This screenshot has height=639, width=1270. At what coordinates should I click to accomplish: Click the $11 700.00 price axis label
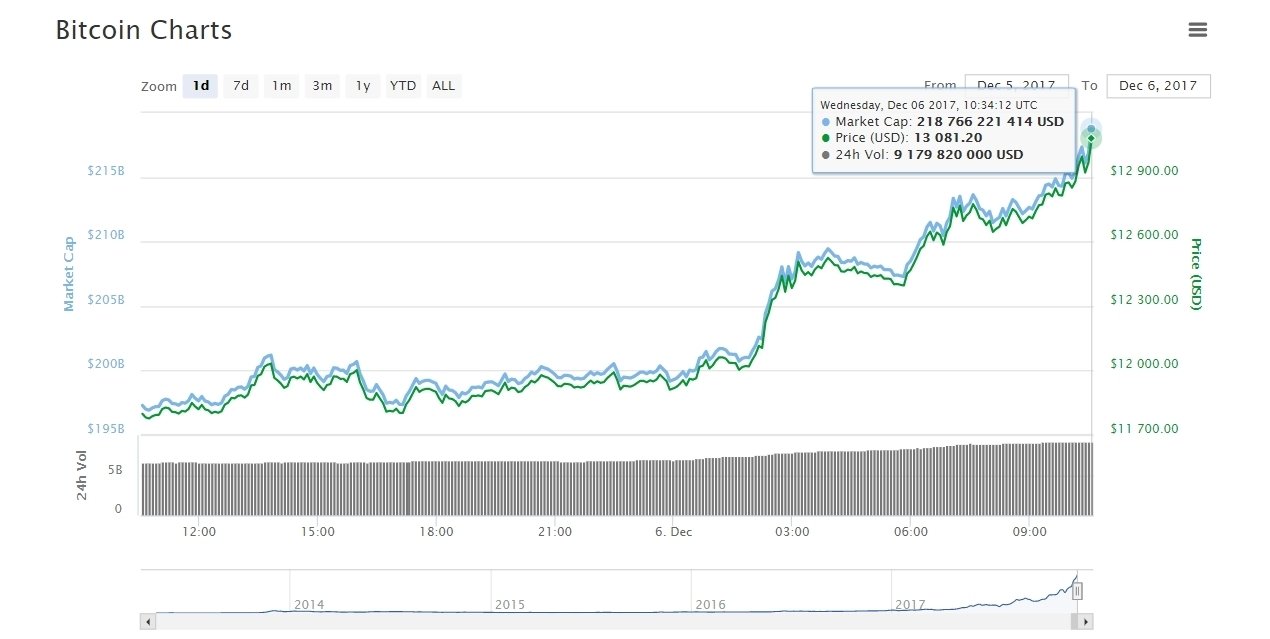[x=1144, y=429]
